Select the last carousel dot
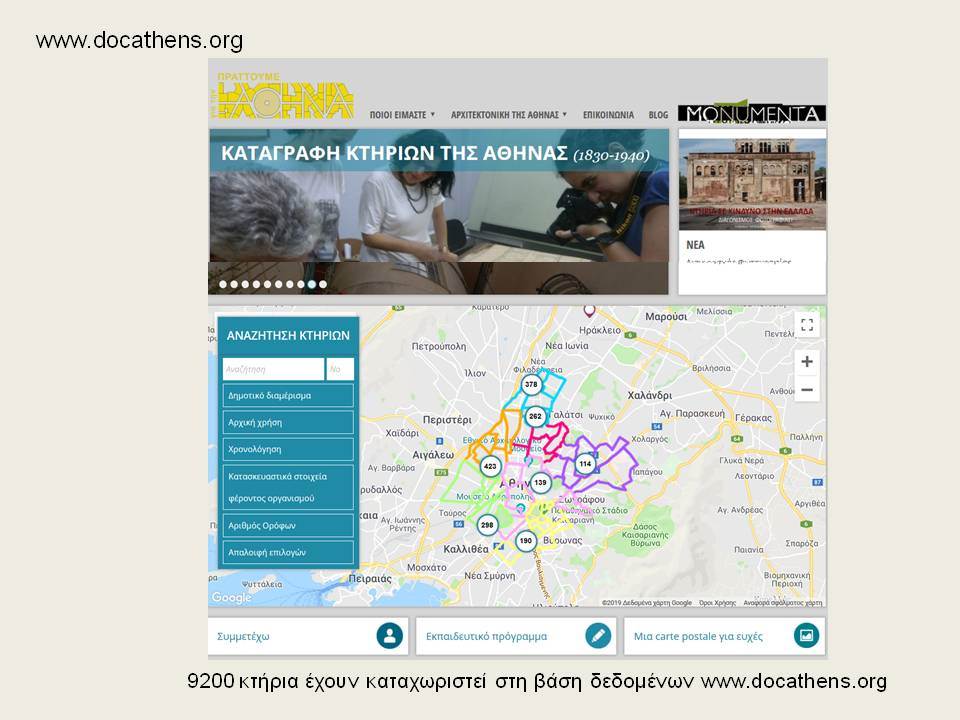The image size is (960, 720). (x=323, y=284)
